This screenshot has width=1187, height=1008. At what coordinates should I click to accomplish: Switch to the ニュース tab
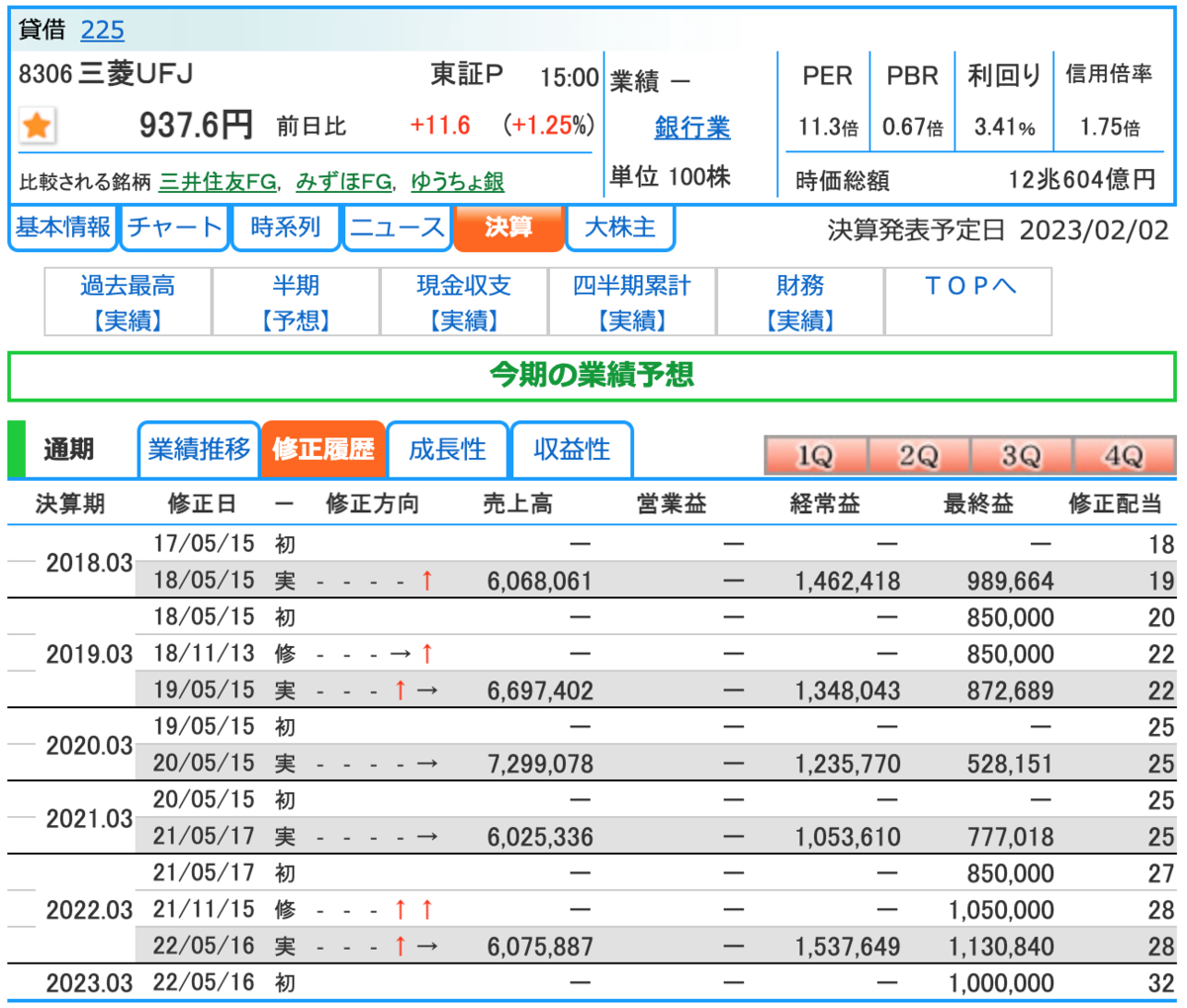click(x=397, y=228)
